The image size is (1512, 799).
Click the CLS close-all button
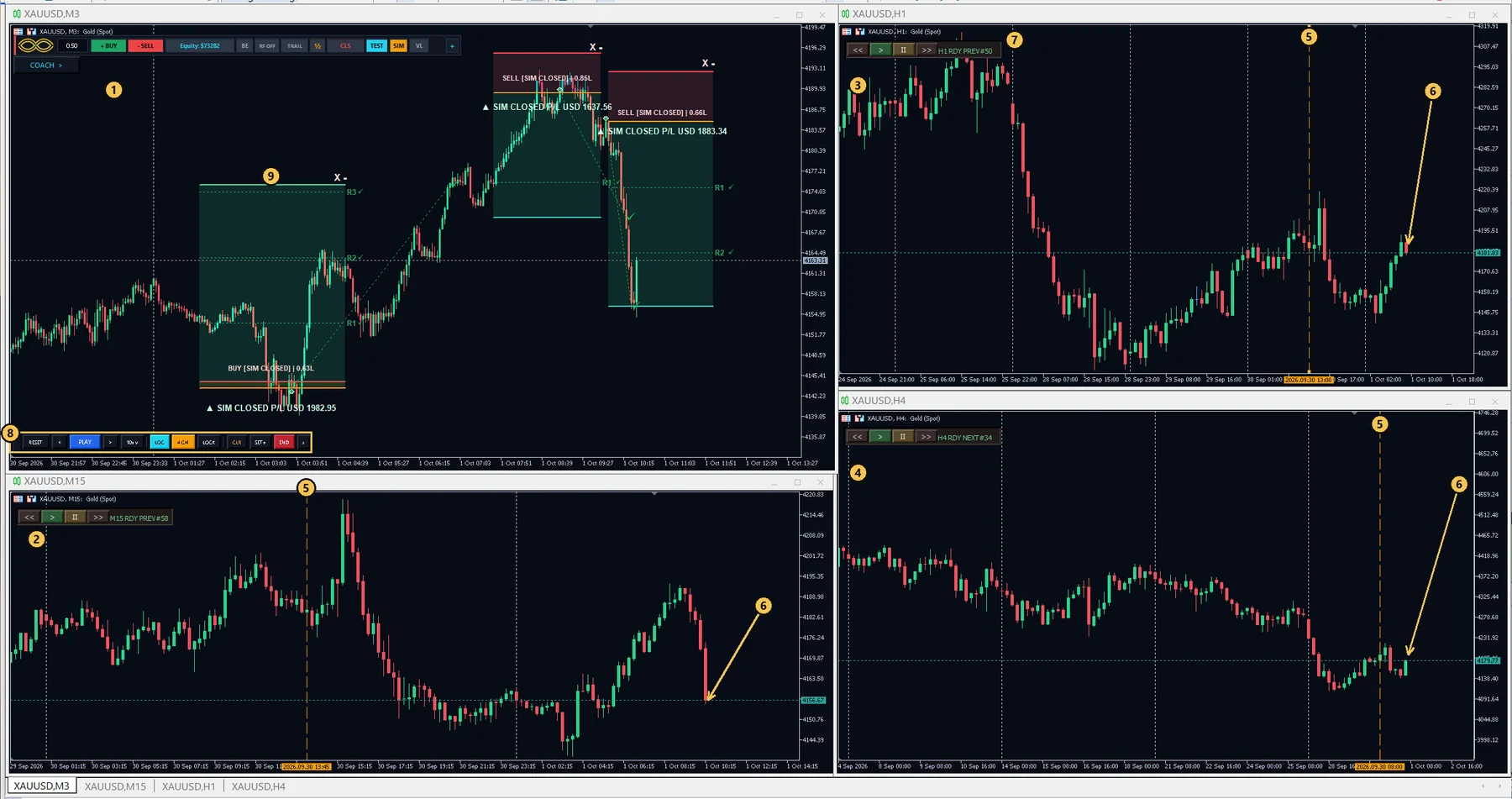click(x=345, y=45)
